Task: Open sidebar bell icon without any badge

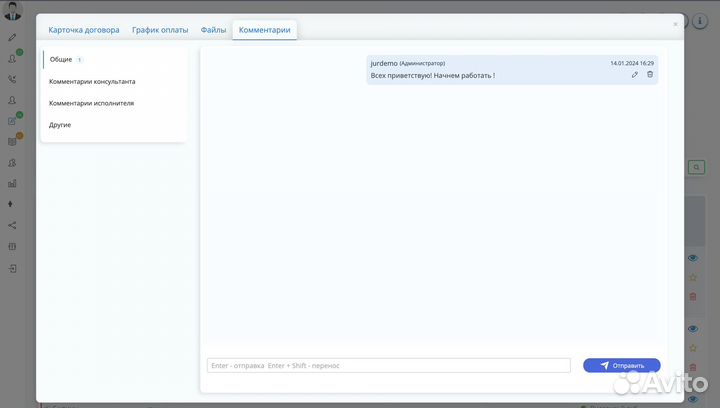Action: [12, 100]
